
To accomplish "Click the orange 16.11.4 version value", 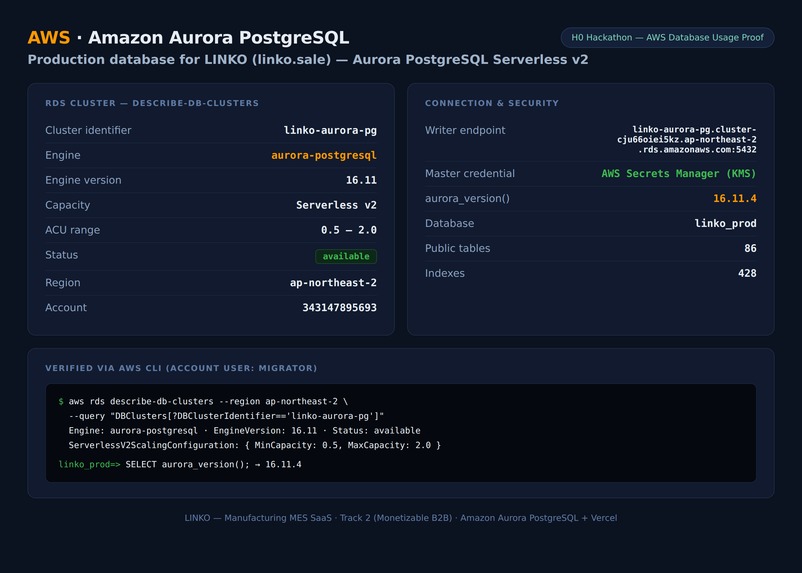I will (x=735, y=199).
